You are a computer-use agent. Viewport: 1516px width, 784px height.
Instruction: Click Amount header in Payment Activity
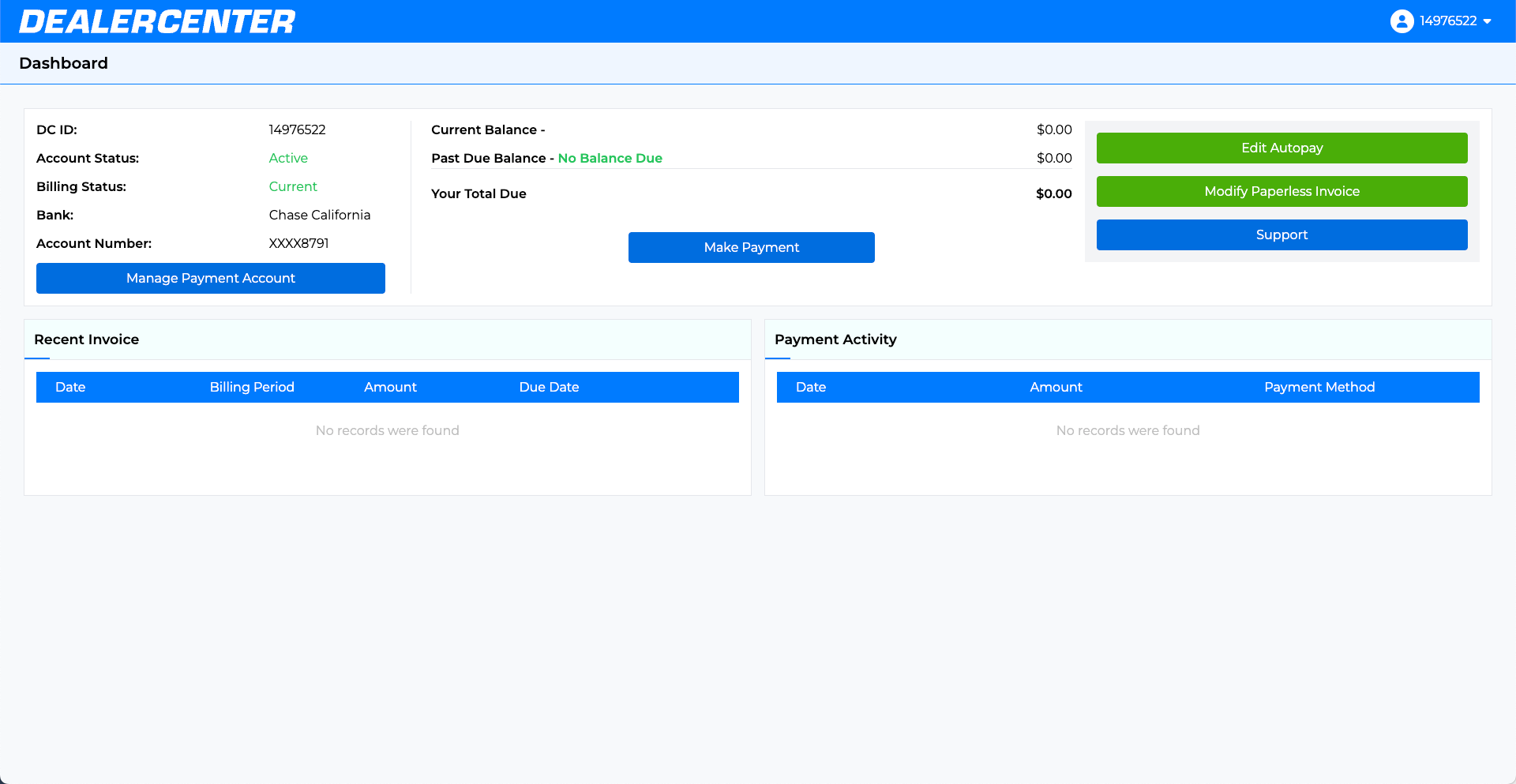tap(1056, 387)
